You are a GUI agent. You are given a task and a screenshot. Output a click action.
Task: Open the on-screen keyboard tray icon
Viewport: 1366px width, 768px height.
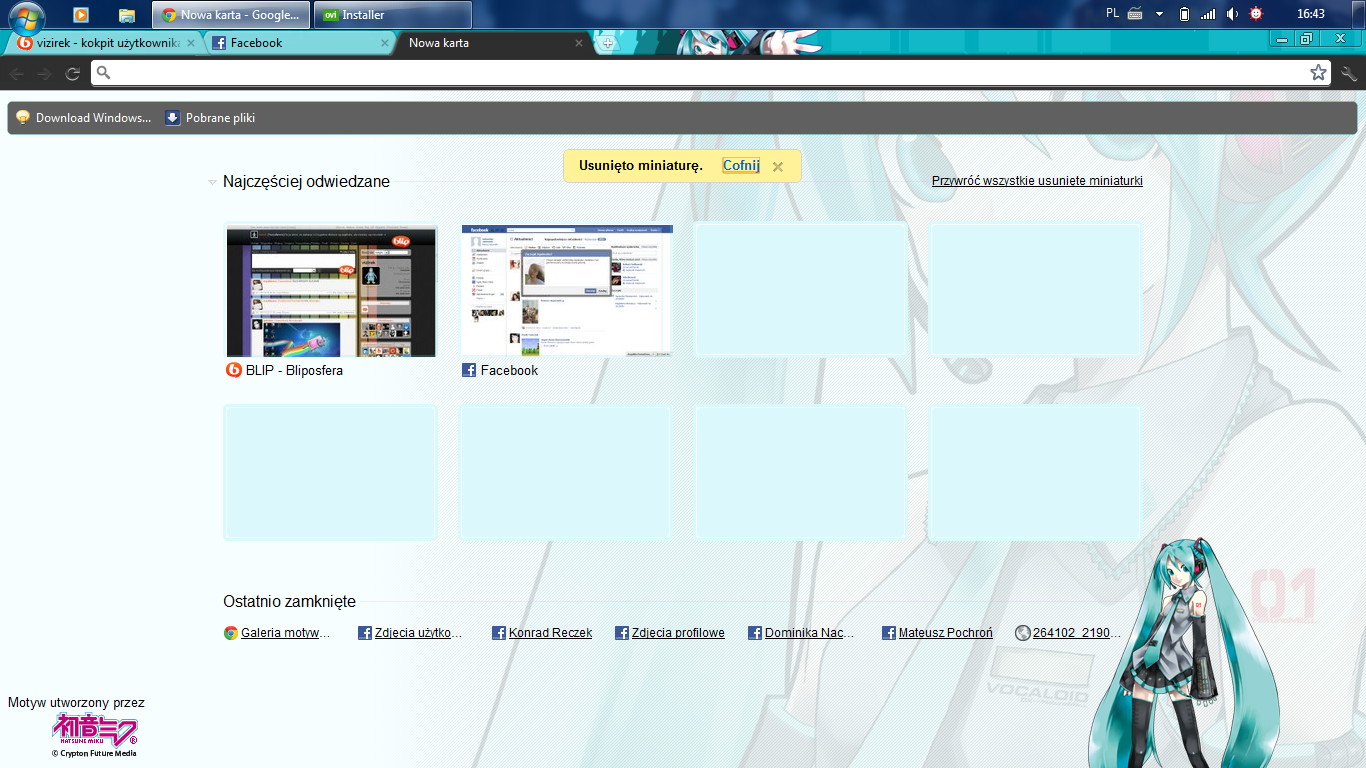(x=1135, y=14)
